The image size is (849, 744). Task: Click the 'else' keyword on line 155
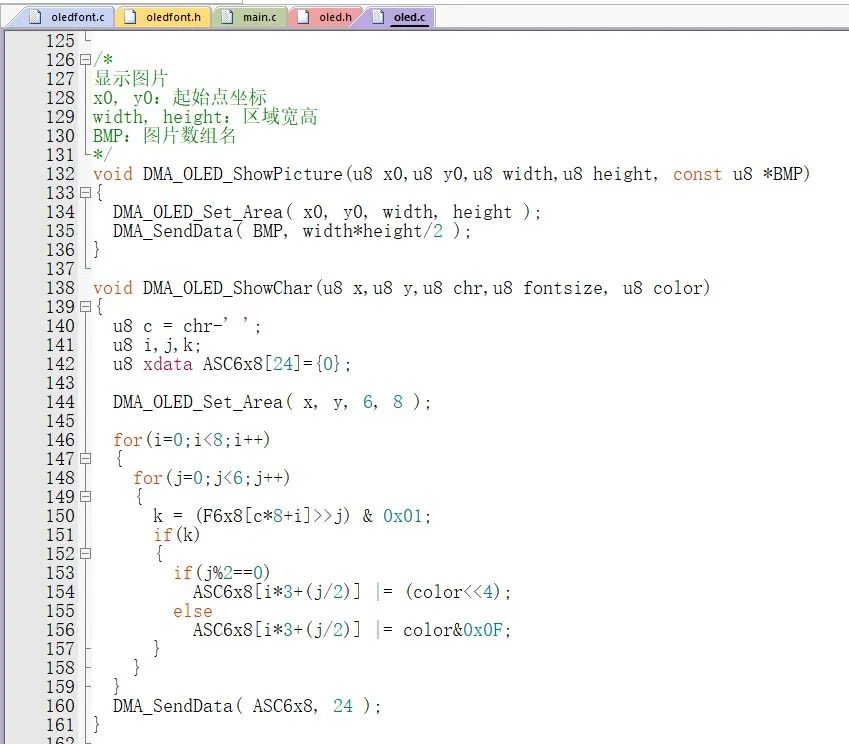tap(193, 611)
